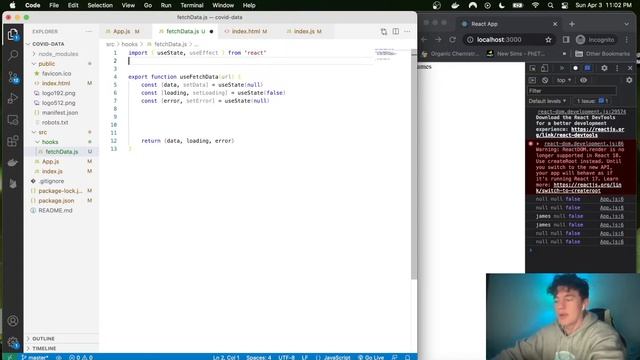Open the Default levels dropdown
The height and width of the screenshot is (360, 640).
pos(547,101)
